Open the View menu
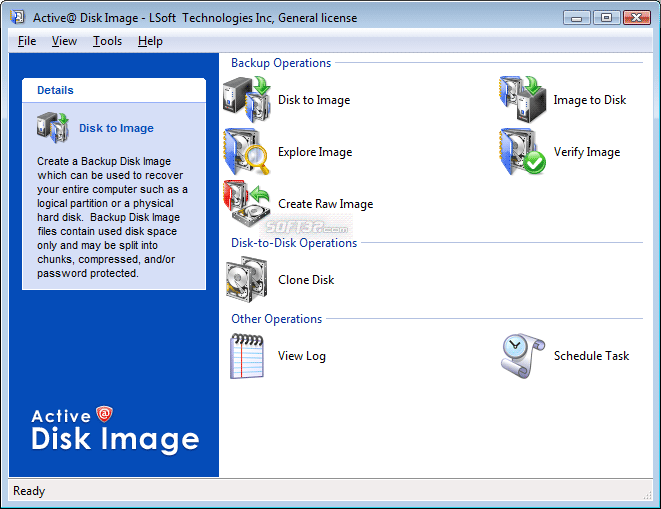Screen dimensions: 661x509 pos(64,41)
